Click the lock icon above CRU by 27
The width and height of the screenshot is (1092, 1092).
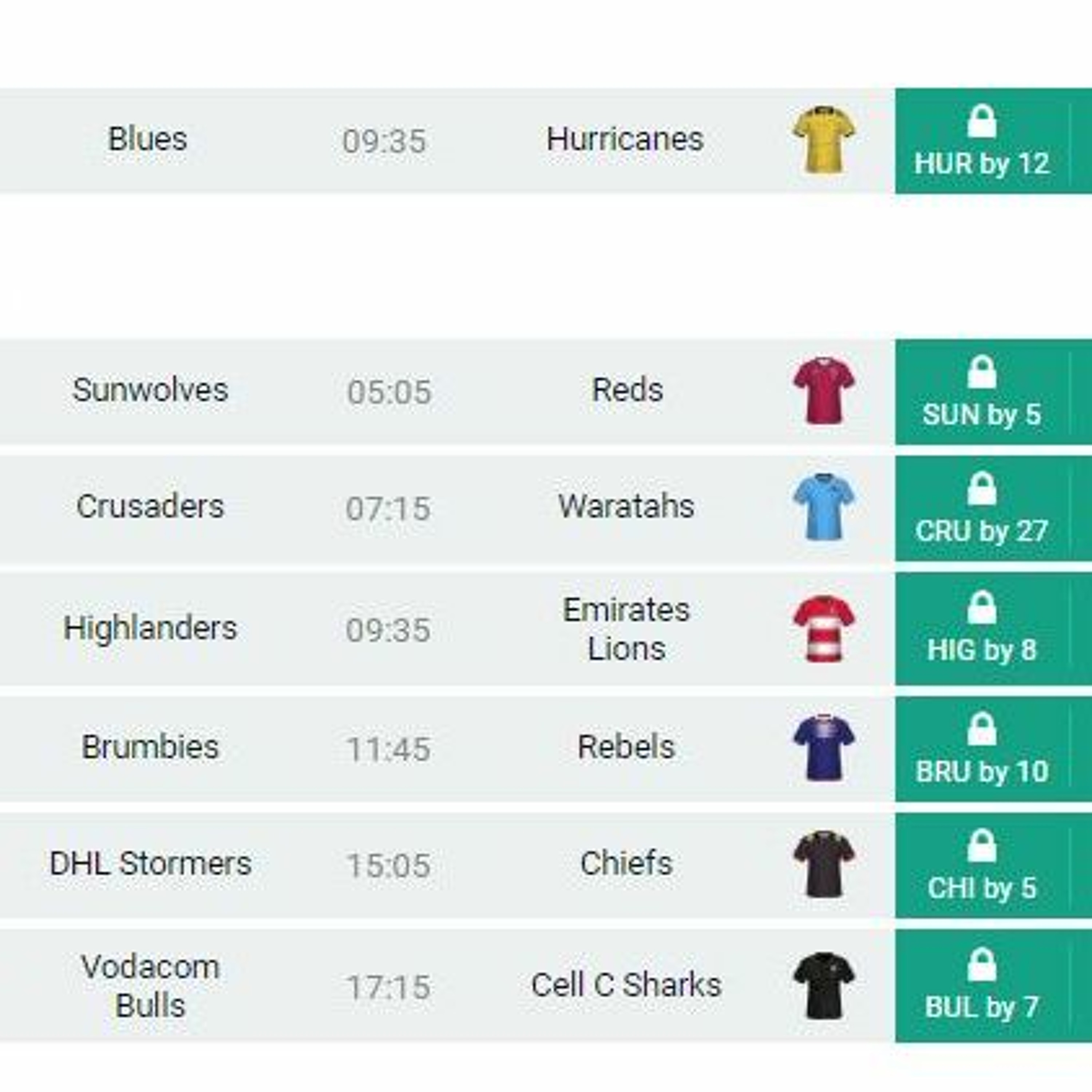[982, 488]
